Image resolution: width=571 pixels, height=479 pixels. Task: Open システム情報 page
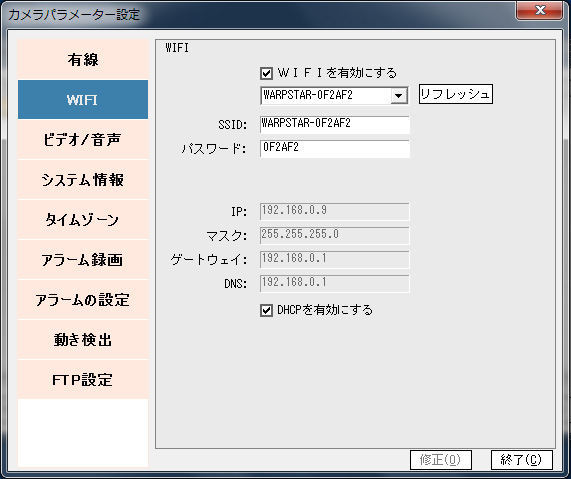83,180
